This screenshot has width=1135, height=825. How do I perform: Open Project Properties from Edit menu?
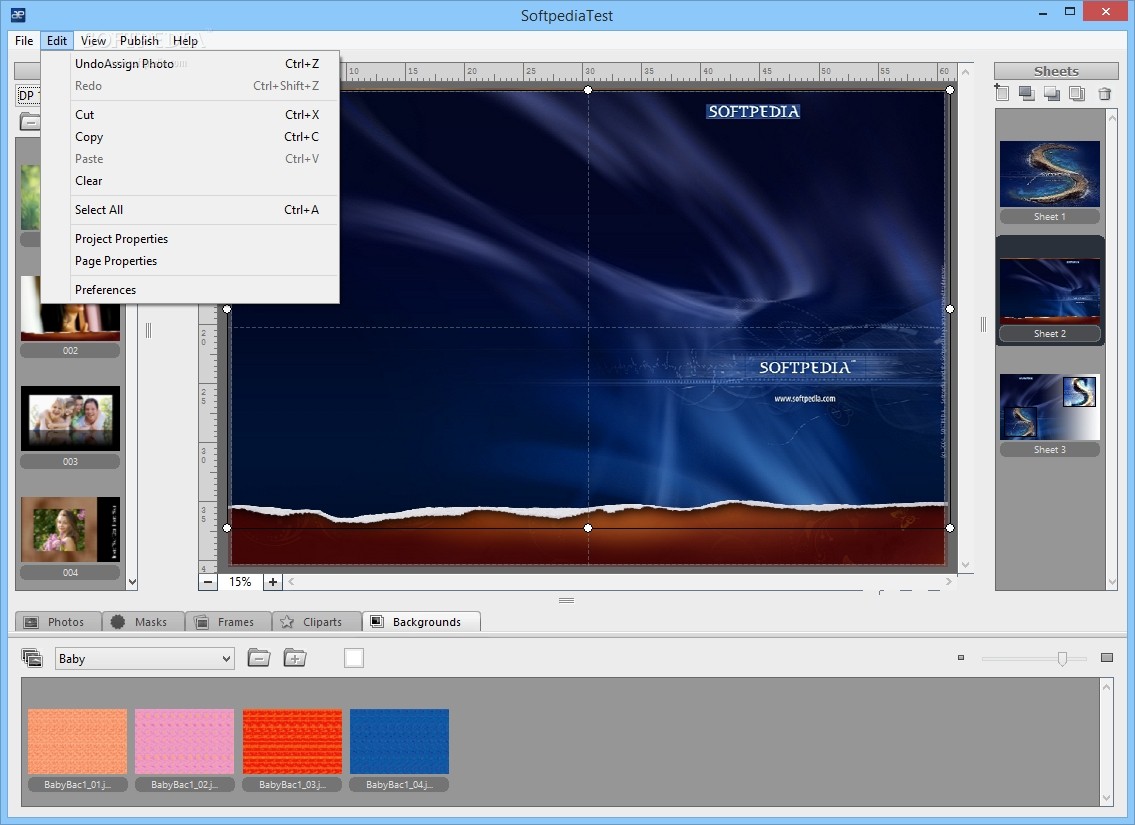point(190,239)
